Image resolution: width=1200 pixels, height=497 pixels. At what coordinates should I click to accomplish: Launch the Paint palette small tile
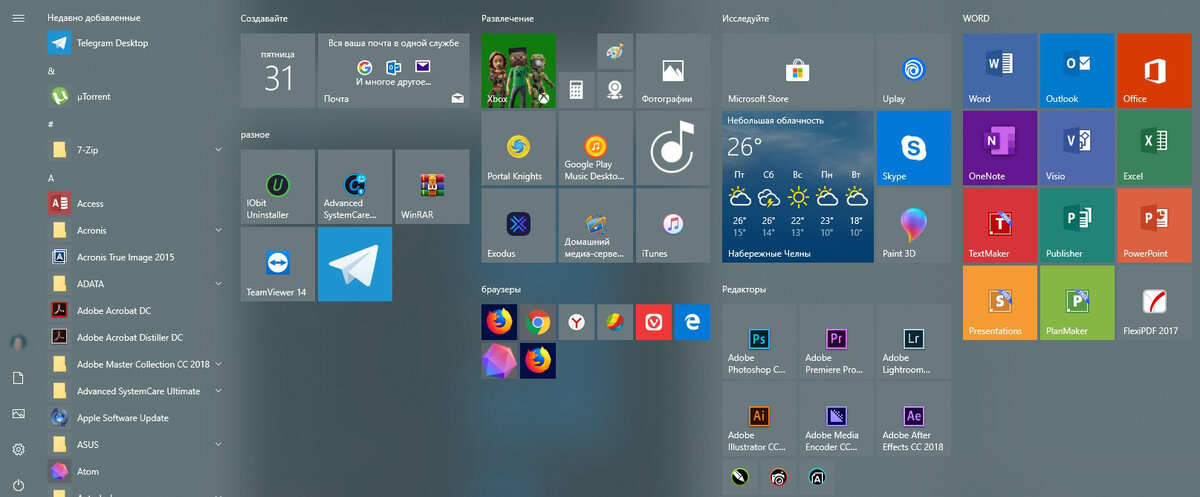tap(615, 51)
